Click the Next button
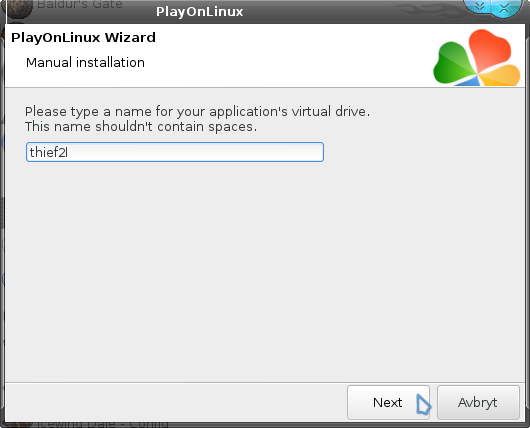 388,402
